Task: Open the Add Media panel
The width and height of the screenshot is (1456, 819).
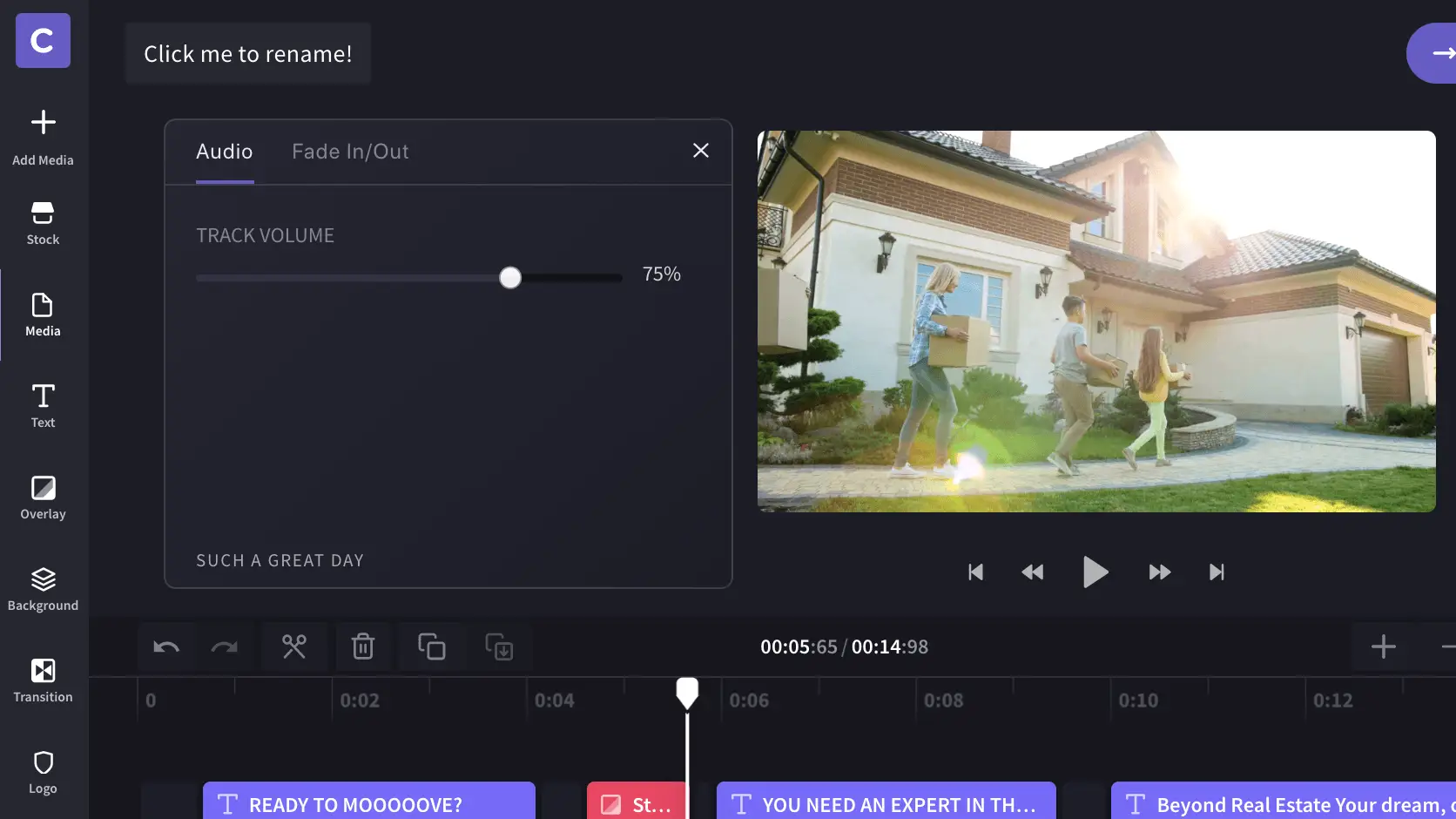Action: pos(43,137)
